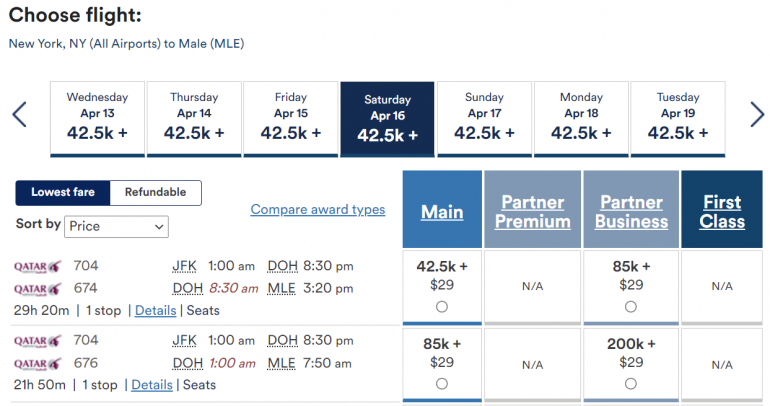
Task: Choose the 85k Main fare radio button
Action: 442,383
